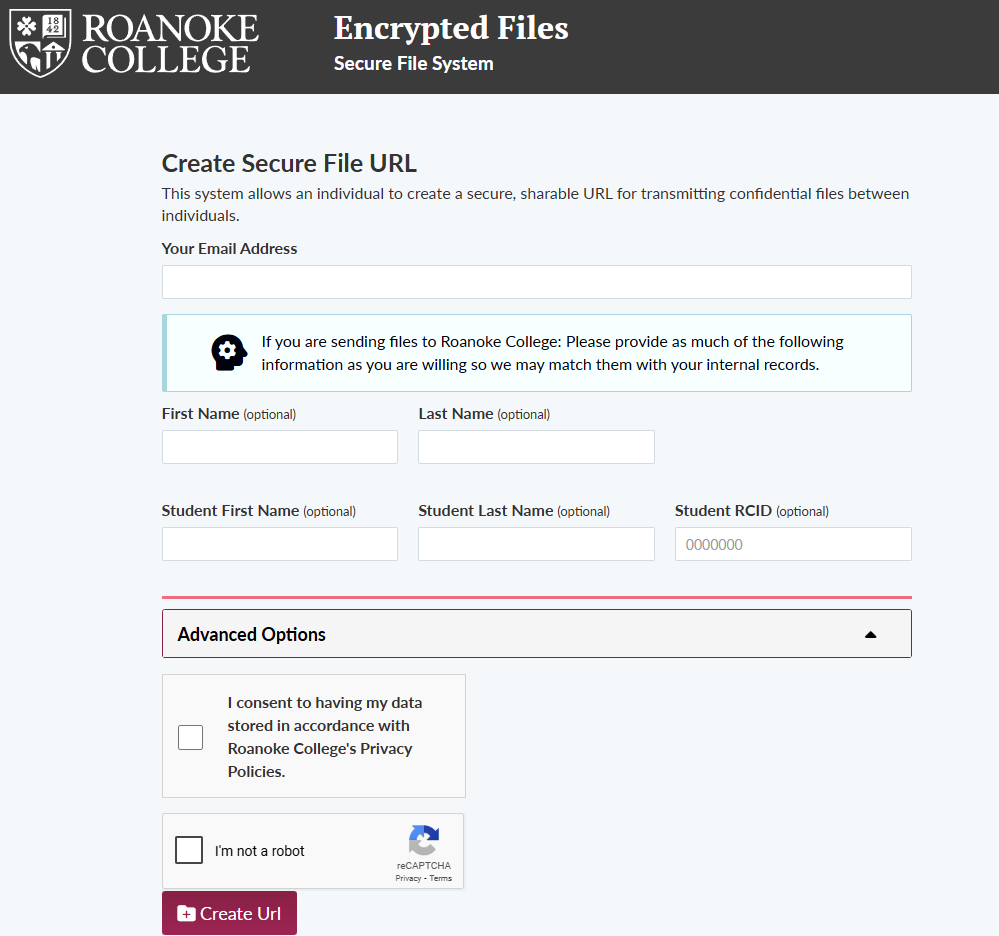This screenshot has height=936, width=999.
Task: Click the reCAPTCHA logo icon
Action: click(424, 841)
